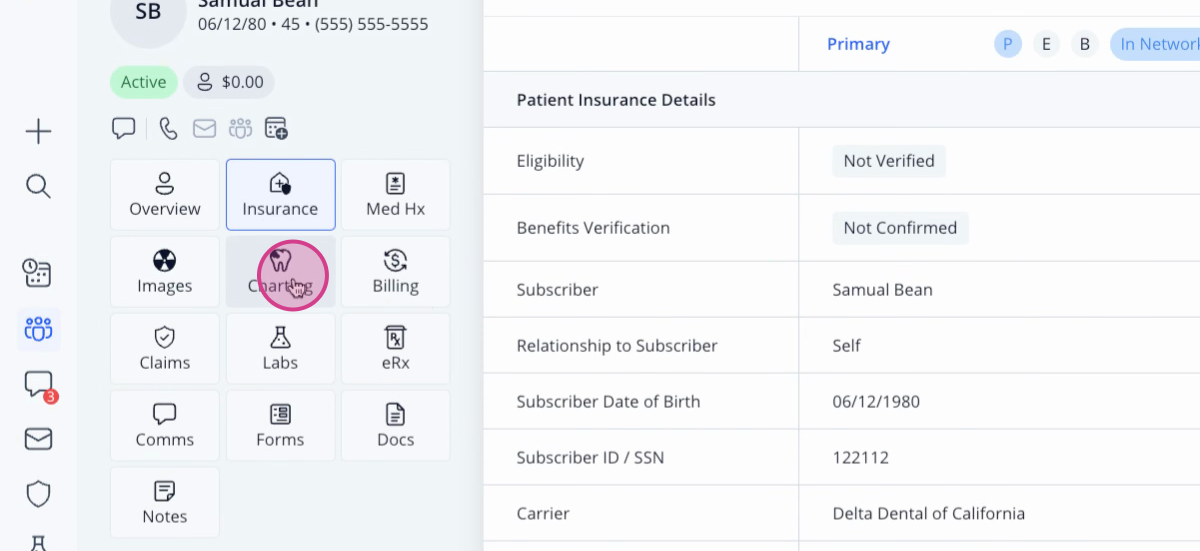This screenshot has width=1200, height=551.
Task: Click the add appointment calendar icon
Action: (x=276, y=128)
